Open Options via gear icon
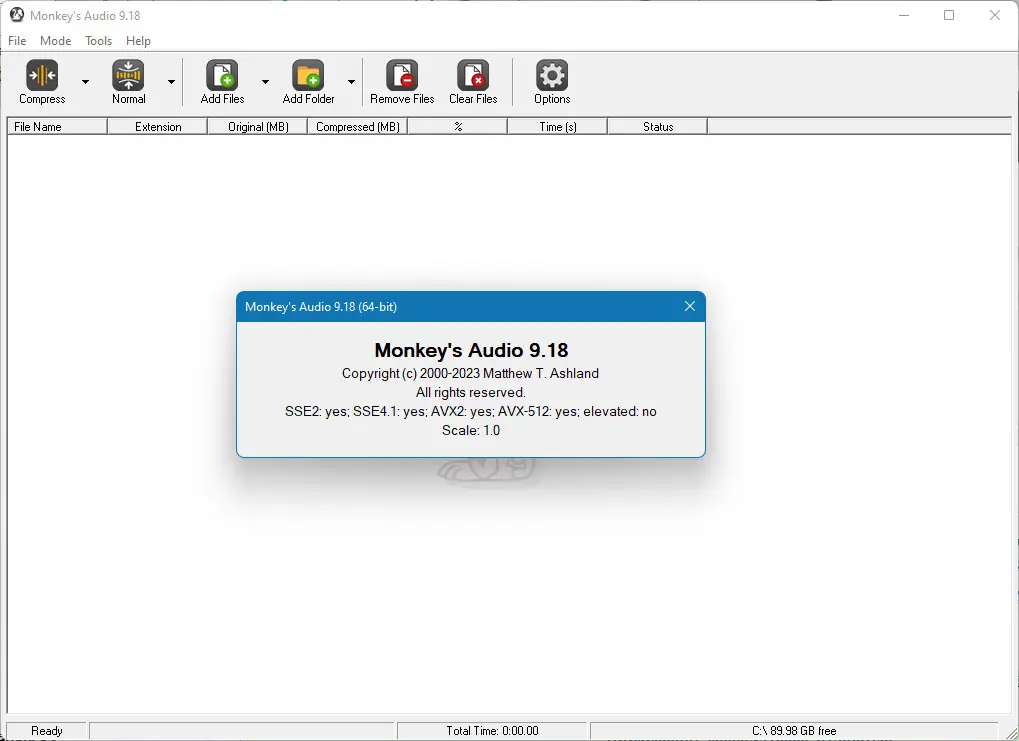 point(552,75)
